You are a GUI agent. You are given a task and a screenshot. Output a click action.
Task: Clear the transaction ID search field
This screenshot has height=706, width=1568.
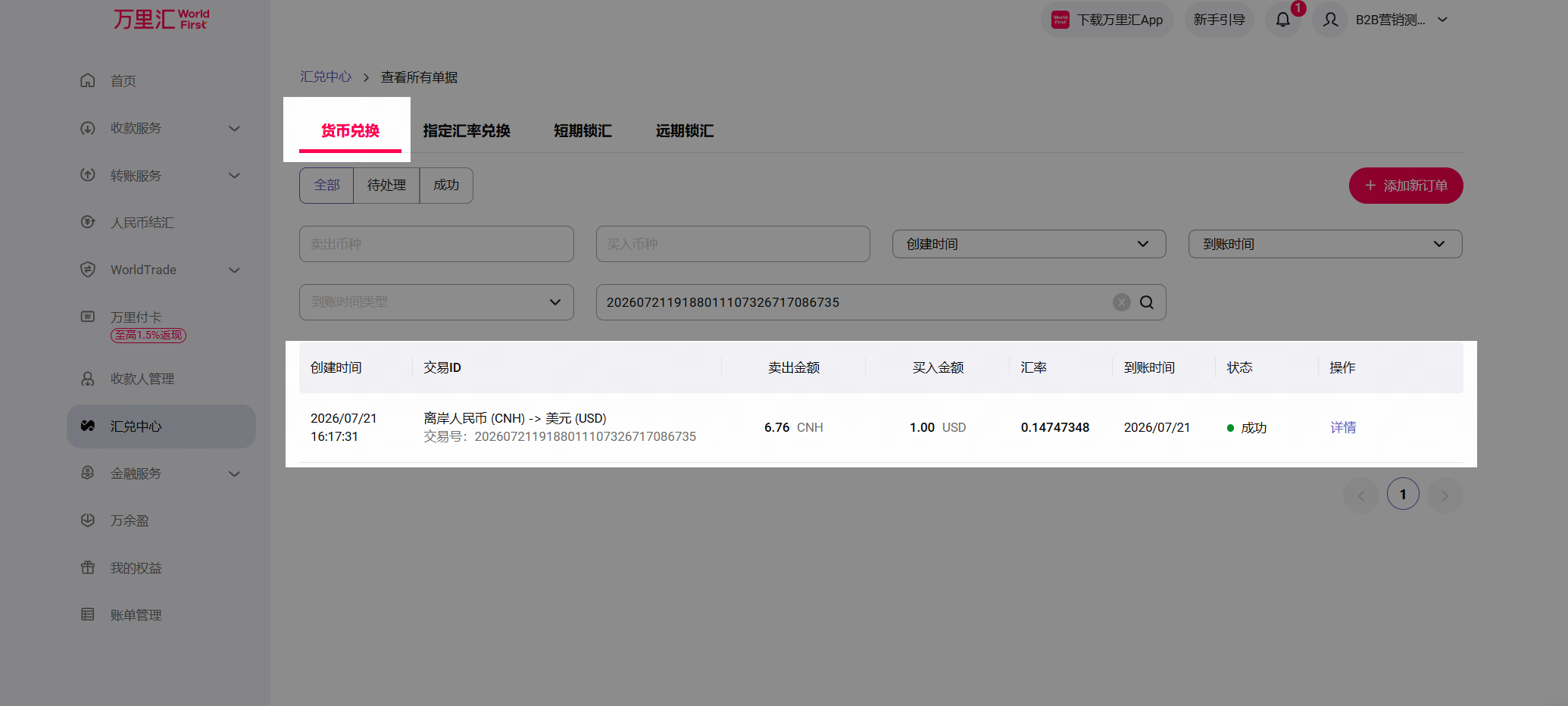(1122, 302)
